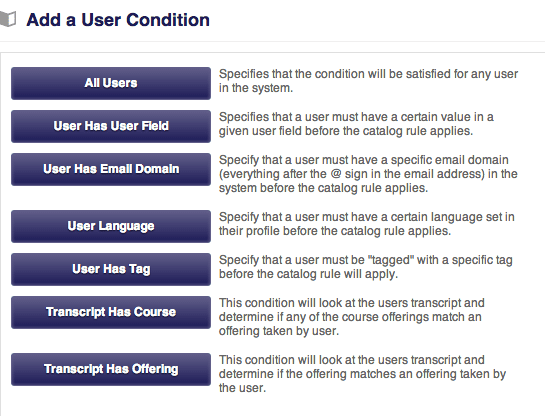The image size is (545, 416).
Task: Click the offering matches description paragraph
Action: pos(363,374)
